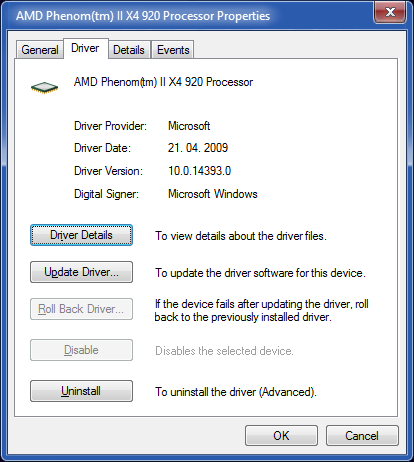
Task: Click the Driver Date value 21. 04. 2009
Action: (198, 148)
